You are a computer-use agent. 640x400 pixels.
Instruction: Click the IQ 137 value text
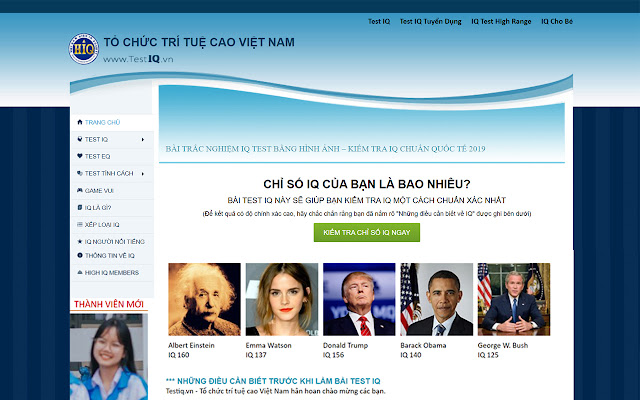tap(256, 355)
